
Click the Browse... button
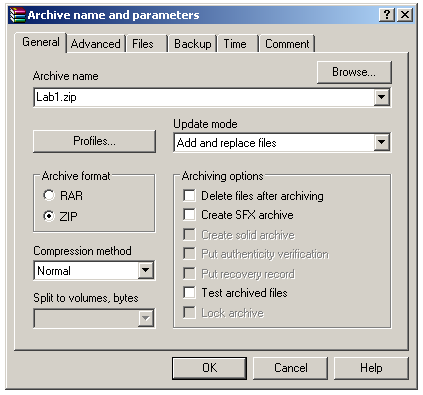point(354,72)
